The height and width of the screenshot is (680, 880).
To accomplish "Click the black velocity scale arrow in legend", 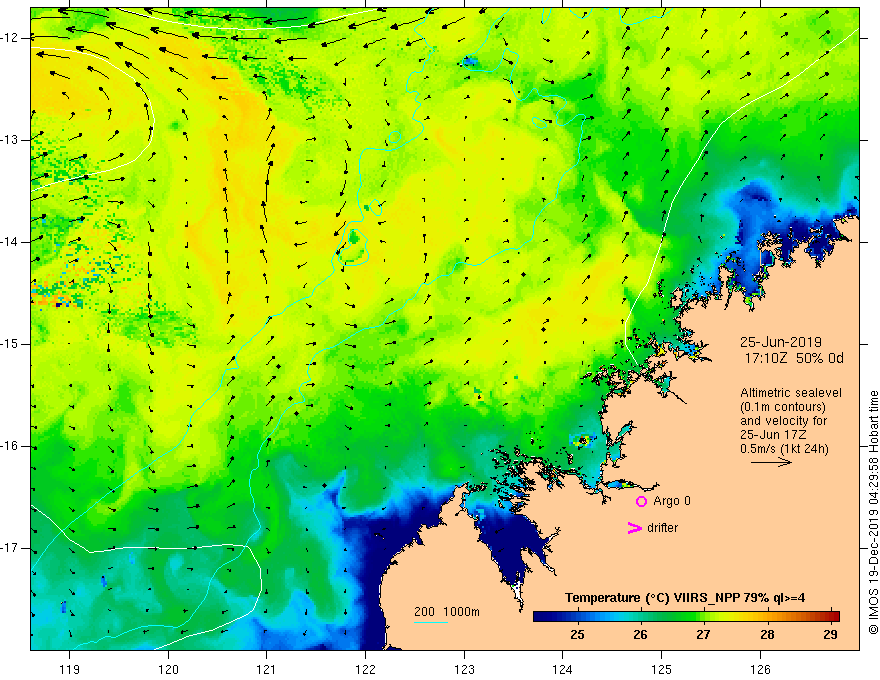I will pos(771,462).
